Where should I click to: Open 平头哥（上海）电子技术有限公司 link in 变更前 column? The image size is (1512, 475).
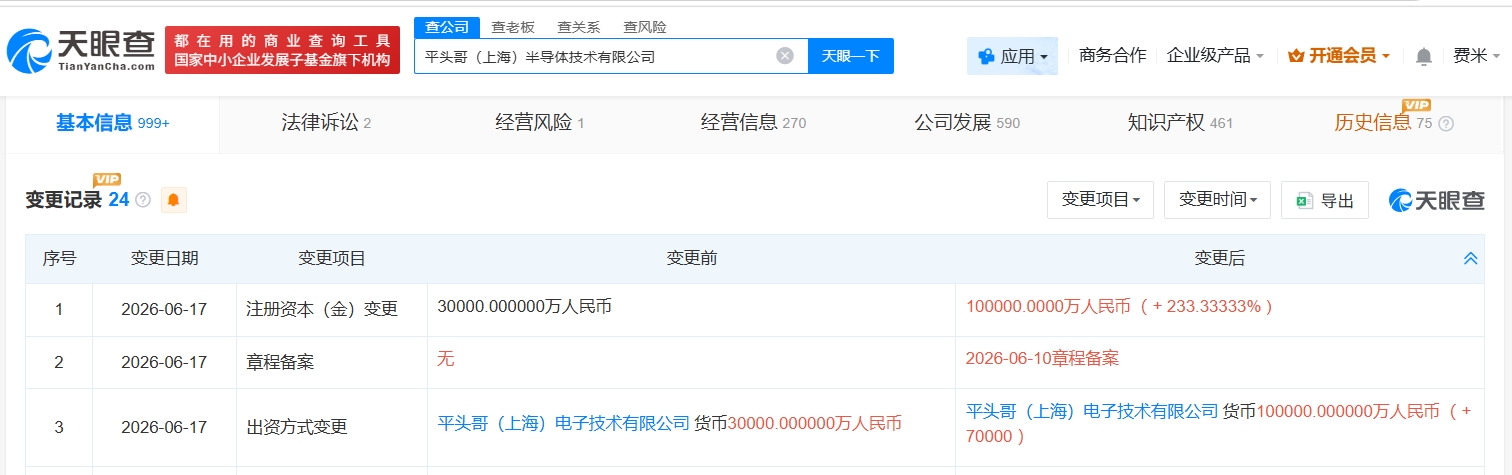click(x=564, y=423)
